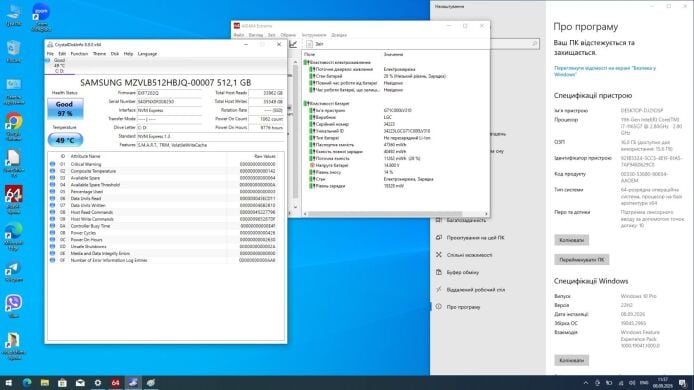The height and width of the screenshot is (390, 694).
Task: Open Microsoft Store from the taskbar
Action: (62, 382)
